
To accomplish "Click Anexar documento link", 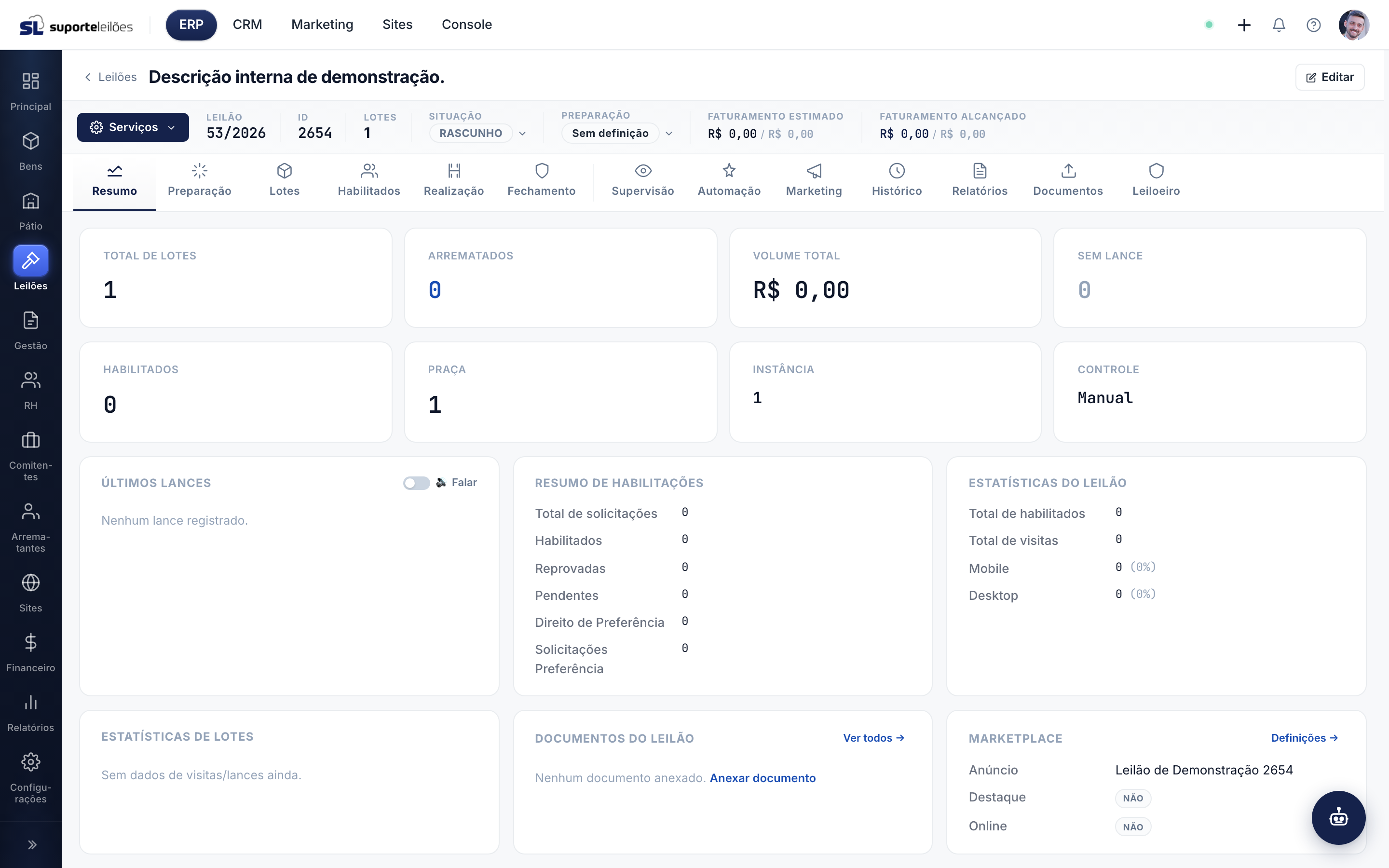I will 762,778.
